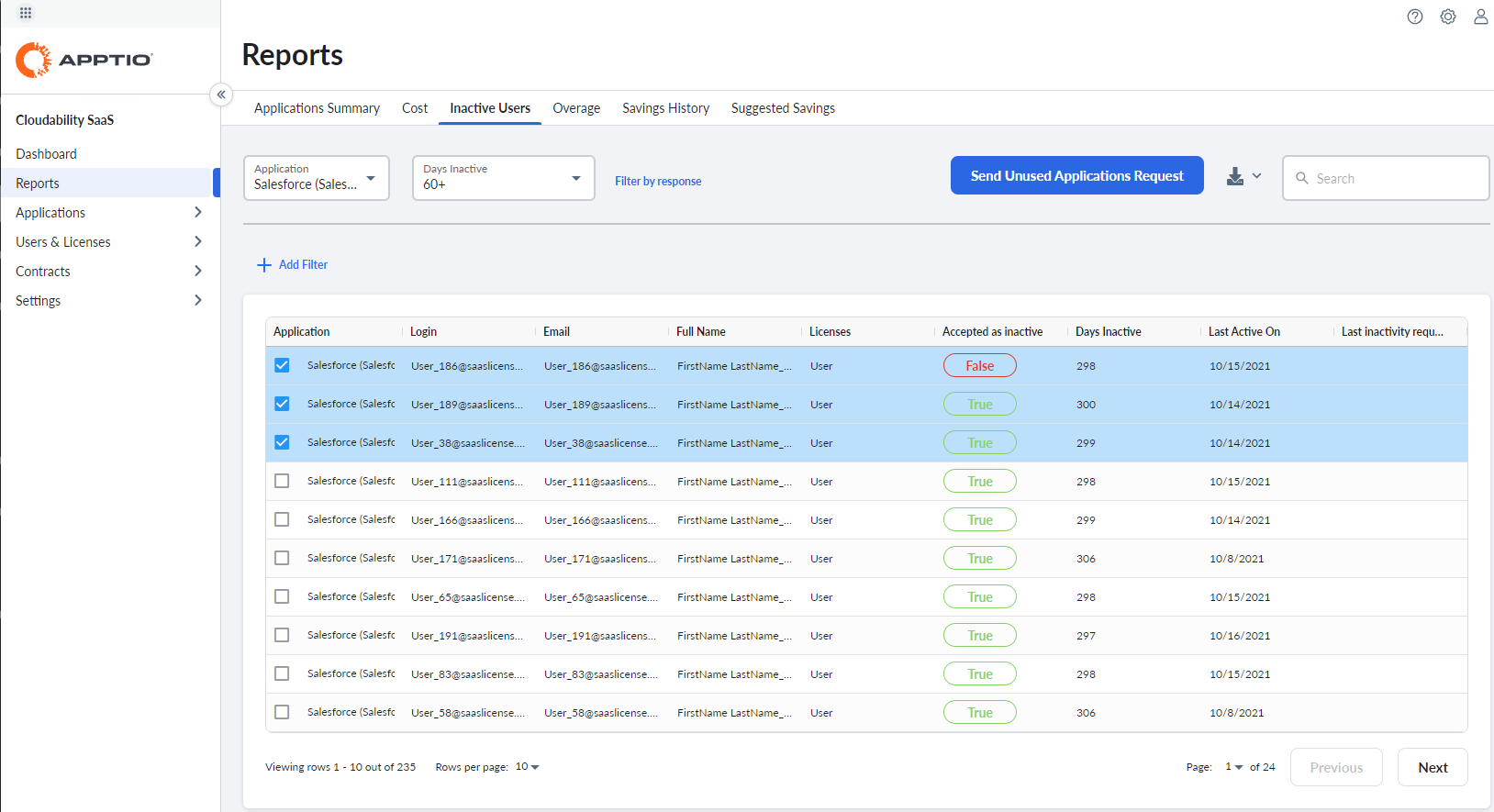Screen dimensions: 1494x812
Task: Click the Filter by response link
Action: (x=658, y=182)
